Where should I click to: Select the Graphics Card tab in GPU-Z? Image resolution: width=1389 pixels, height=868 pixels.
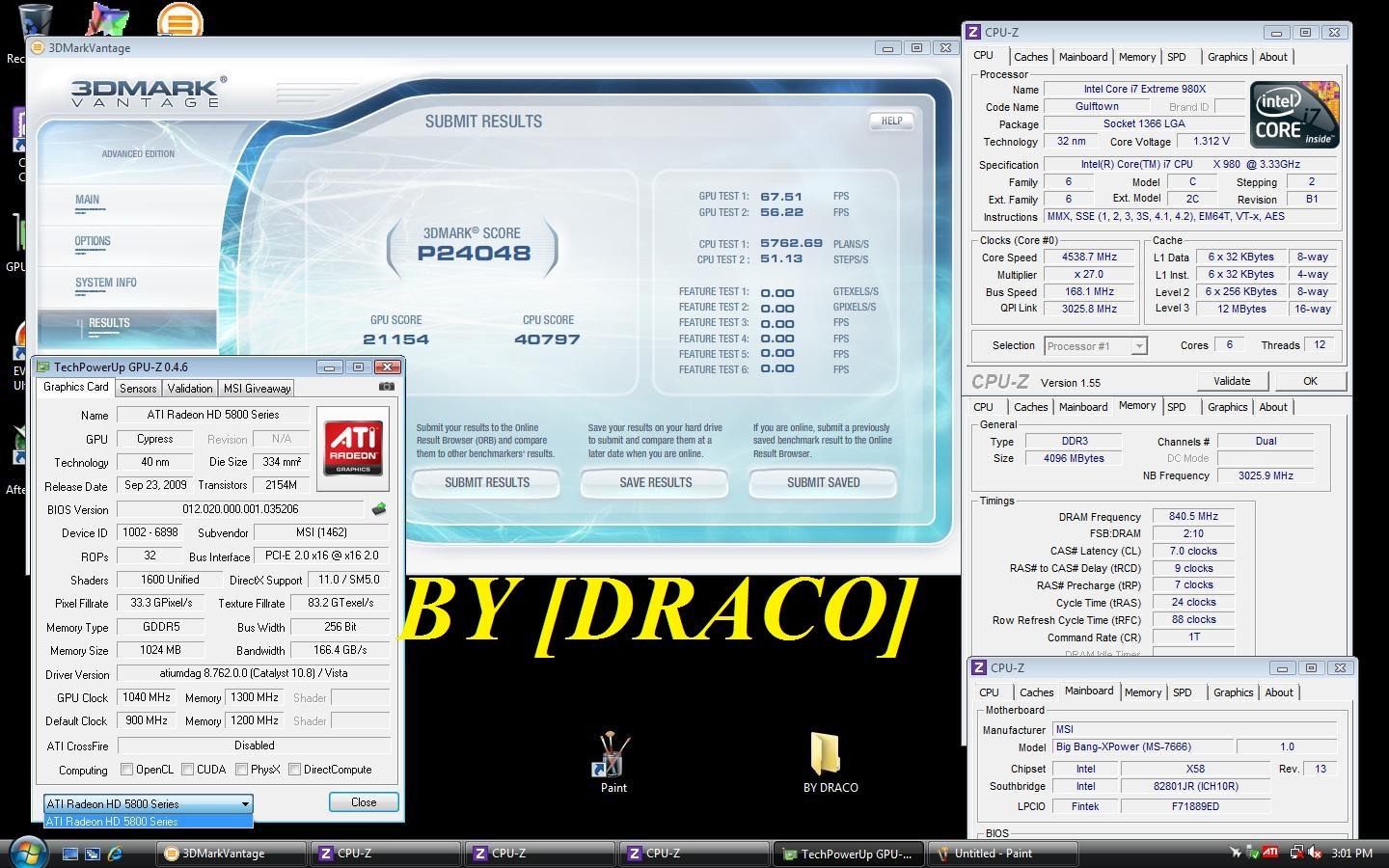76,387
